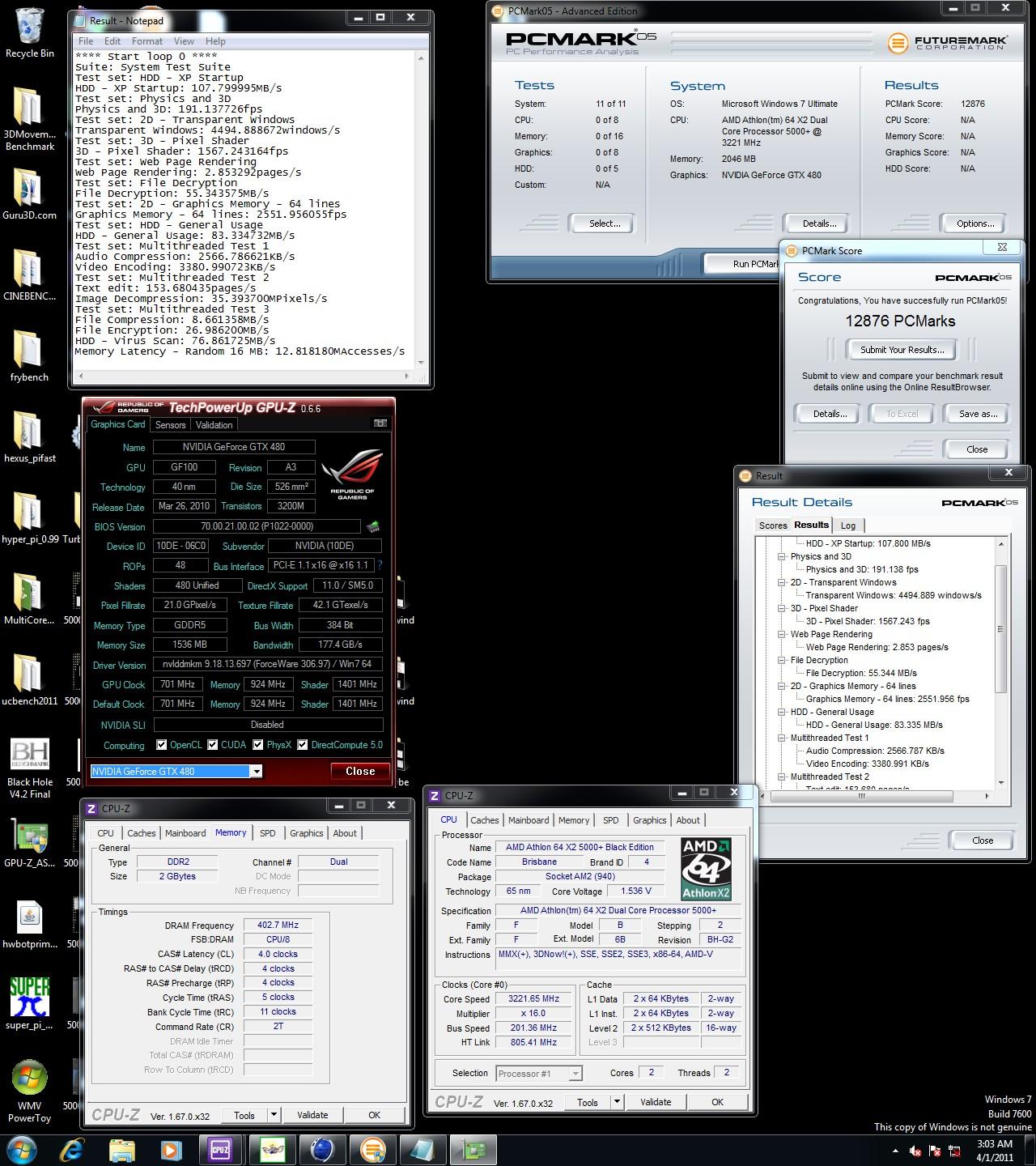Screen dimensions: 1036x1166
Task: Select the hwbotprim... Java file icon
Action: pyautogui.click(x=29, y=924)
